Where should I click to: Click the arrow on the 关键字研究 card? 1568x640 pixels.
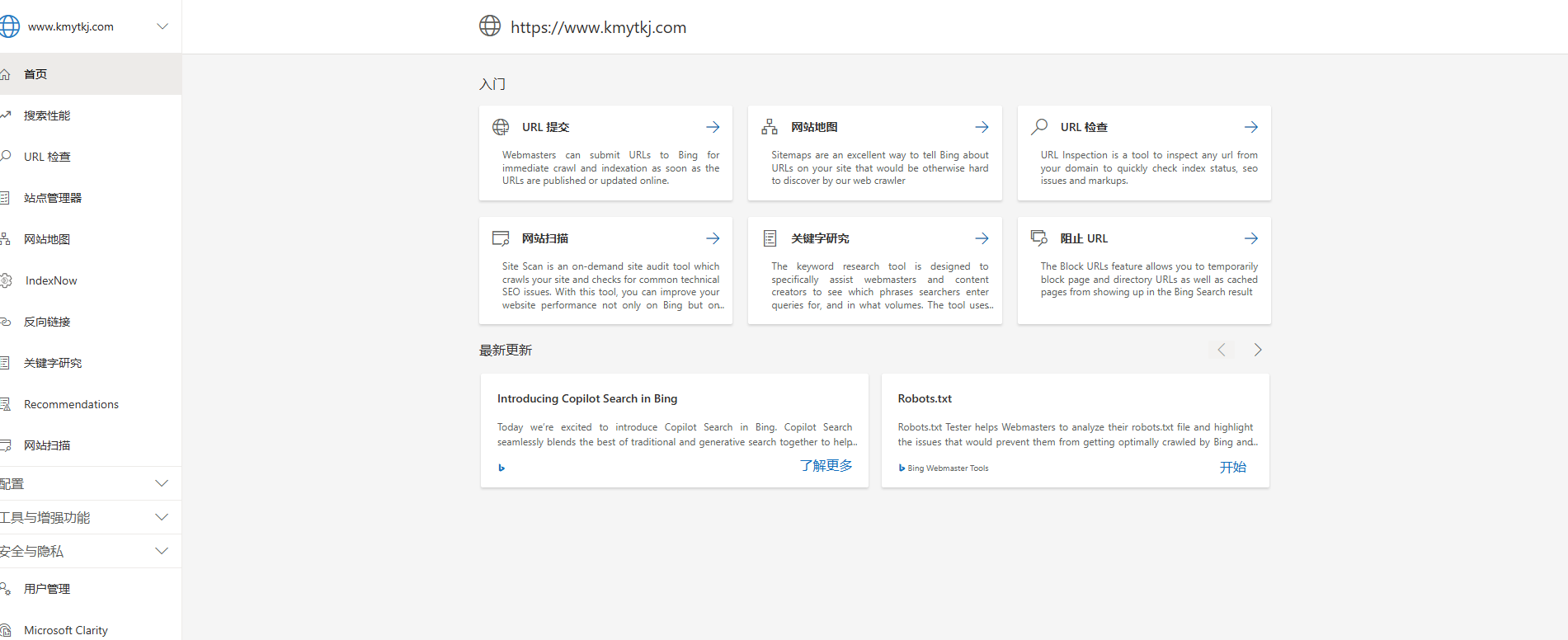(982, 238)
